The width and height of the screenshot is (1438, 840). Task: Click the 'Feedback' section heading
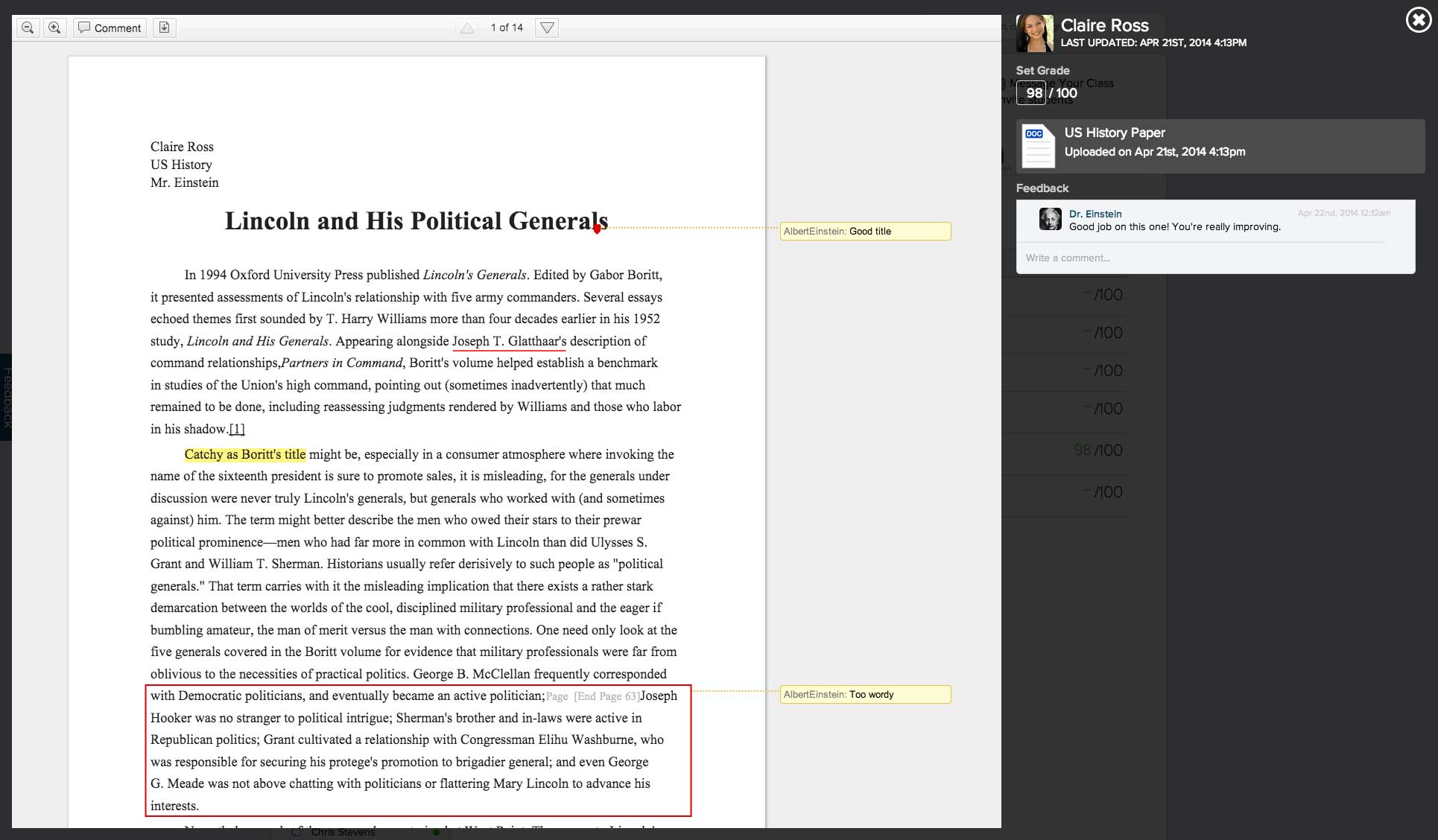point(1042,188)
